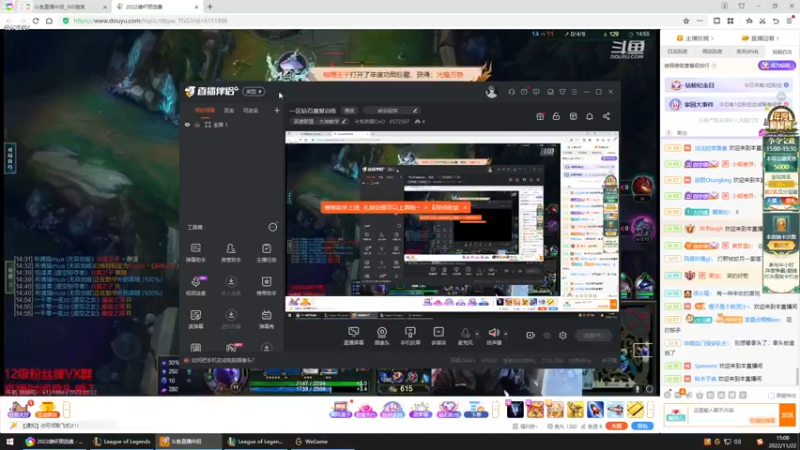
Task: Click the record video icon in bottom bar
Action: pyautogui.click(x=531, y=335)
